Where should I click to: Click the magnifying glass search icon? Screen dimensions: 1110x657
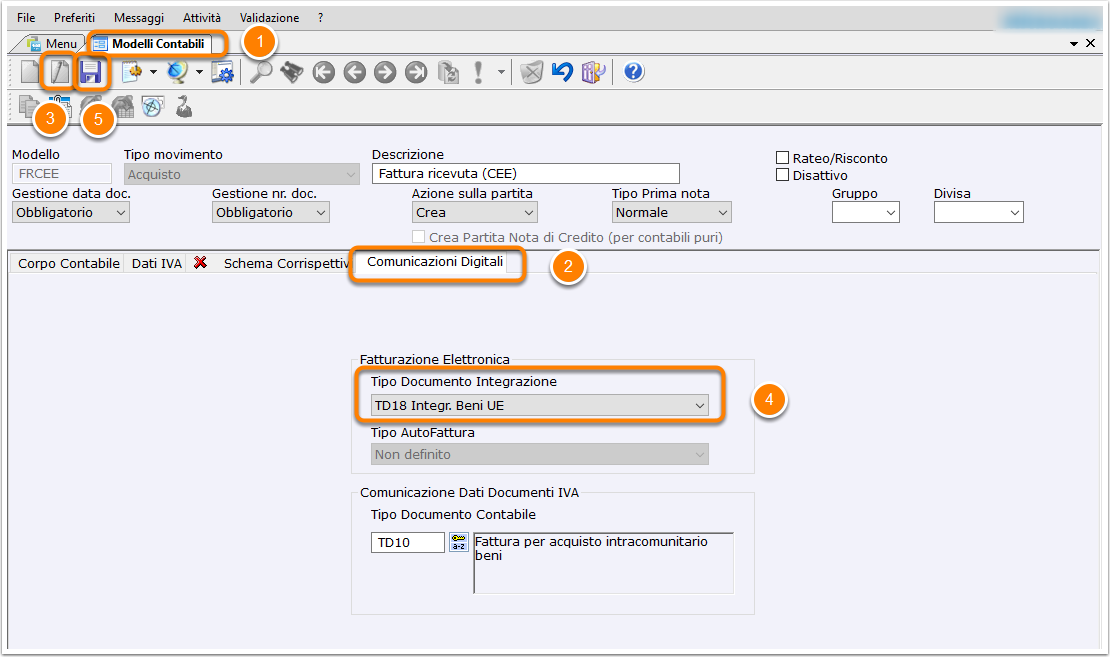(261, 72)
